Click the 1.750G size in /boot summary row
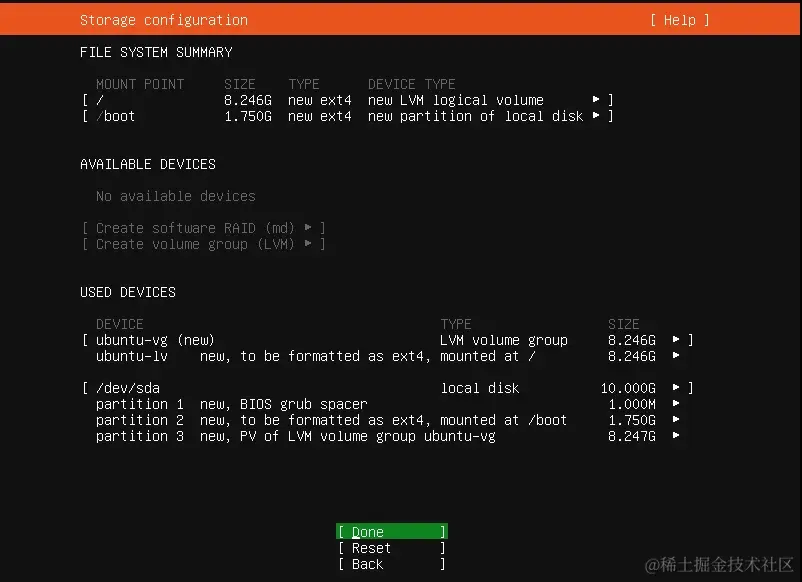Viewport: 802px width, 582px height. (248, 117)
